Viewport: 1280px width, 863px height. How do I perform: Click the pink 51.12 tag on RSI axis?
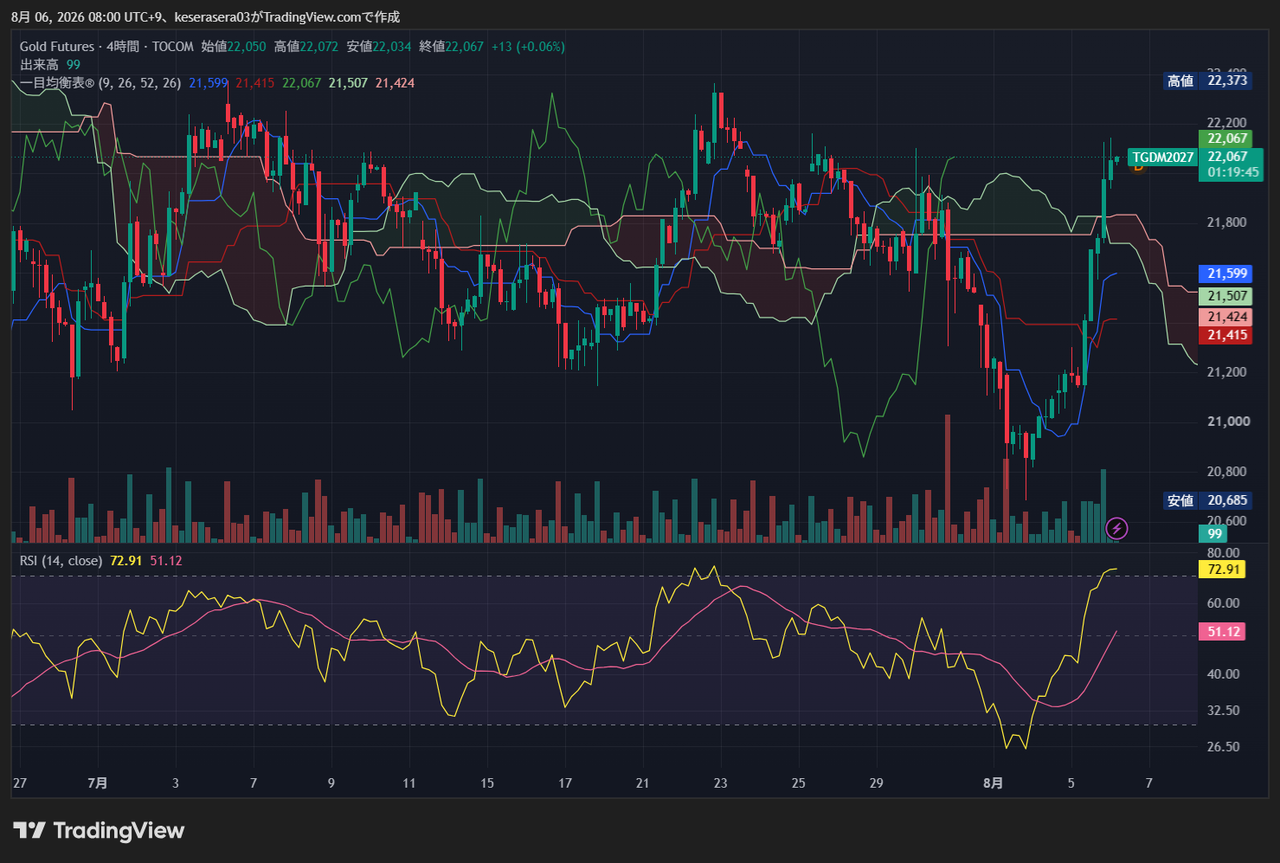click(1222, 632)
